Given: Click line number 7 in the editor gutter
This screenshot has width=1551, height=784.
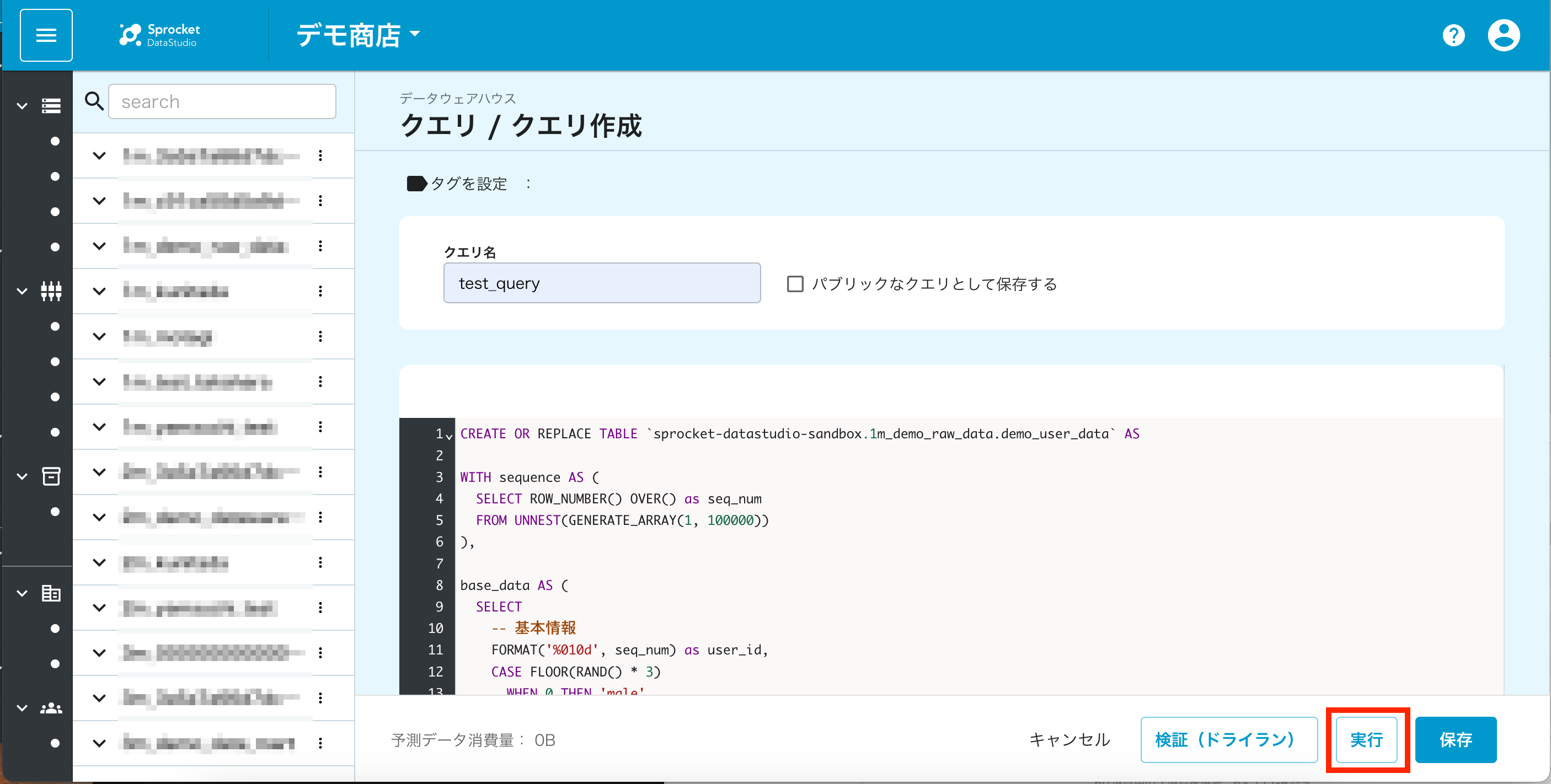Looking at the screenshot, I should click(x=440, y=564).
